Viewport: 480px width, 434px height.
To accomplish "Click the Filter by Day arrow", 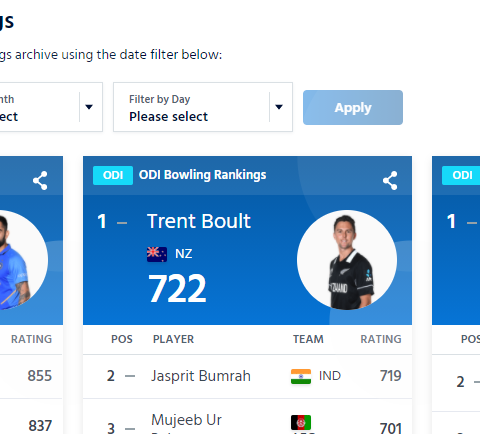I will (x=279, y=107).
